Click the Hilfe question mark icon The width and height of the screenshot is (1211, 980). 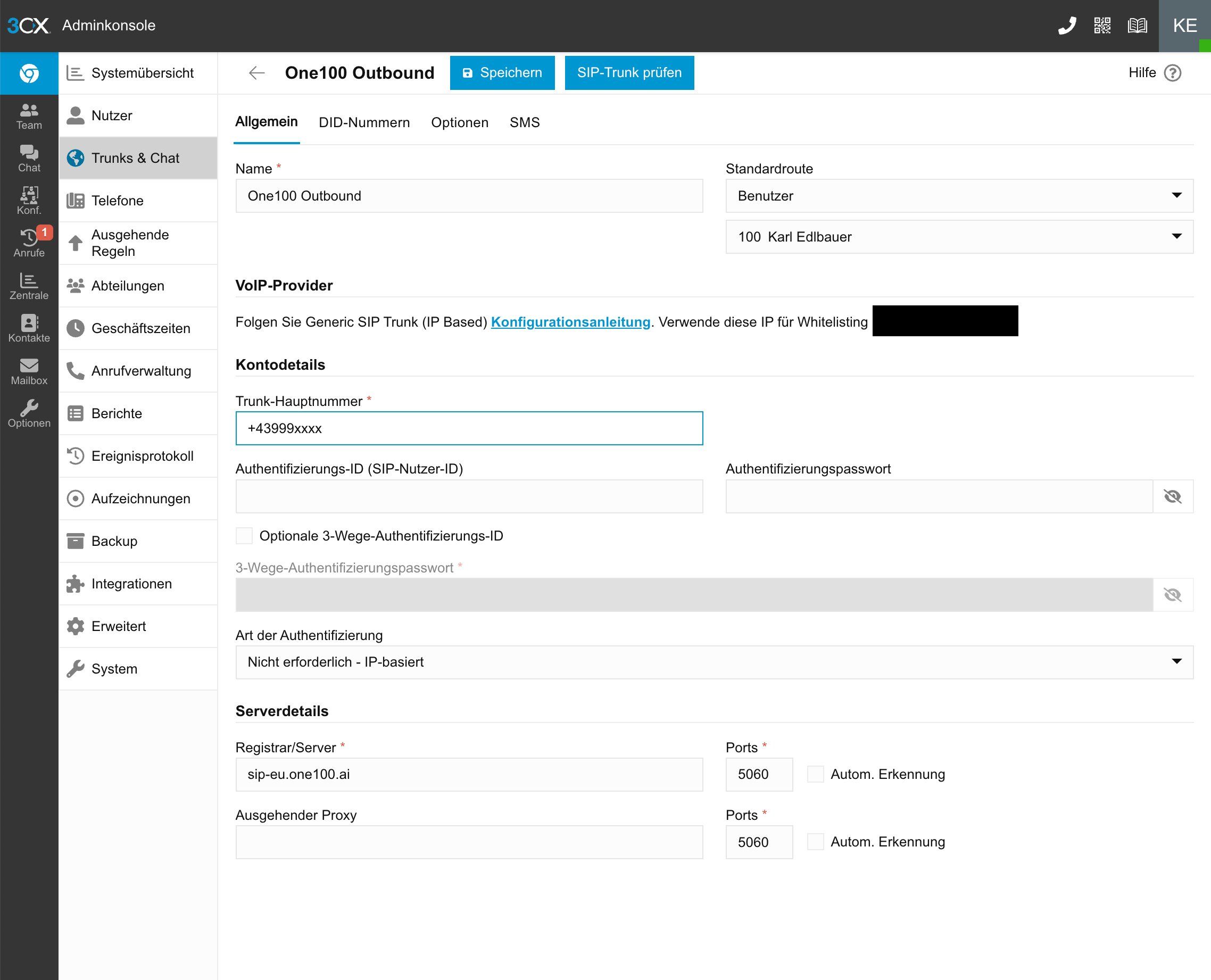point(1173,73)
